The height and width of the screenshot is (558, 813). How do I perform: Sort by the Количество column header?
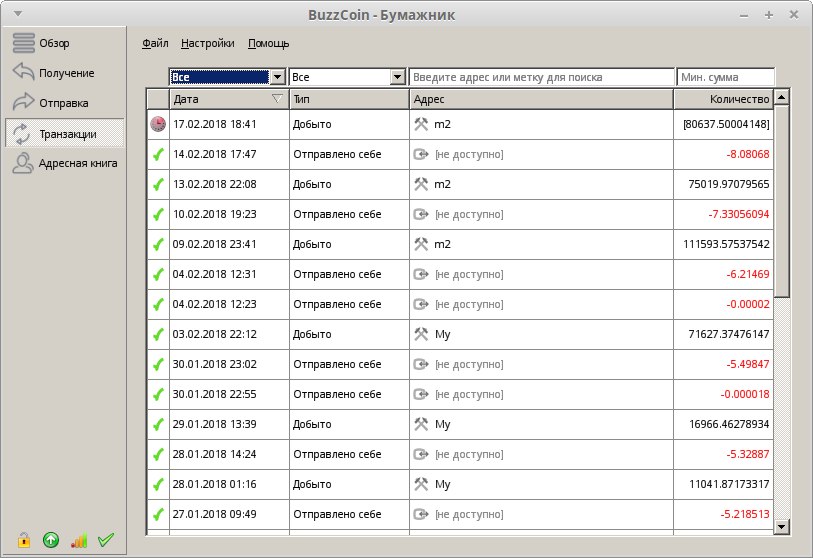[x=723, y=99]
